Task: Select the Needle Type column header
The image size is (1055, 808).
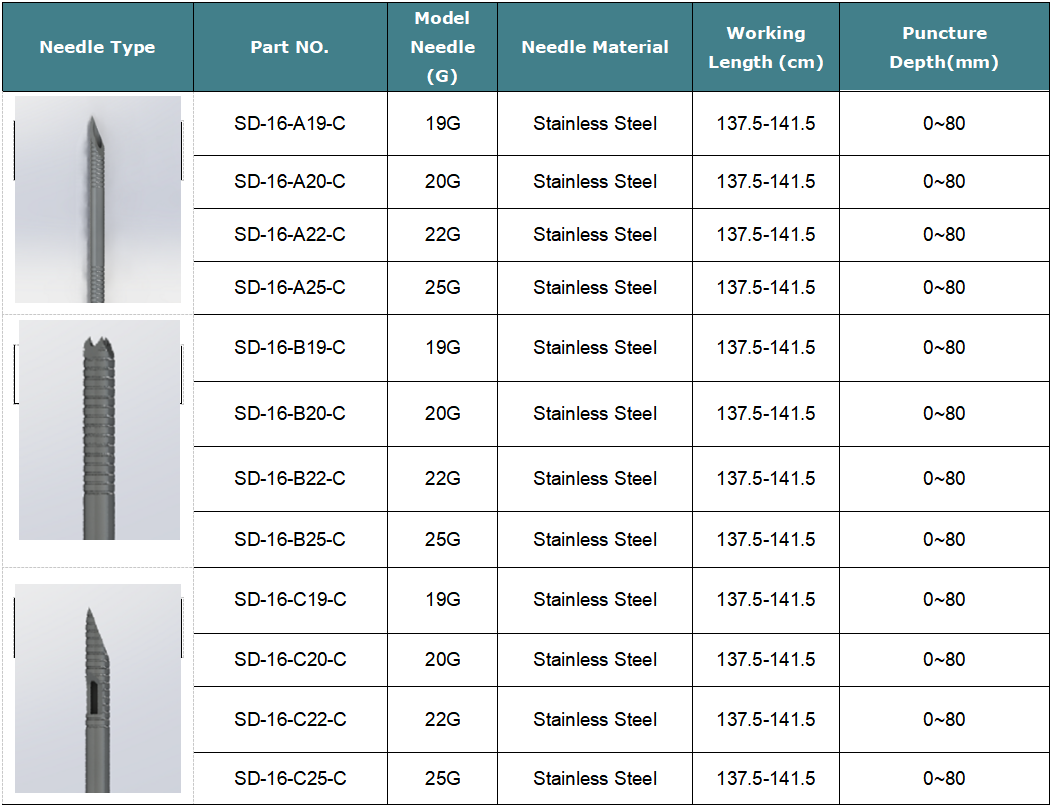Action: [98, 47]
